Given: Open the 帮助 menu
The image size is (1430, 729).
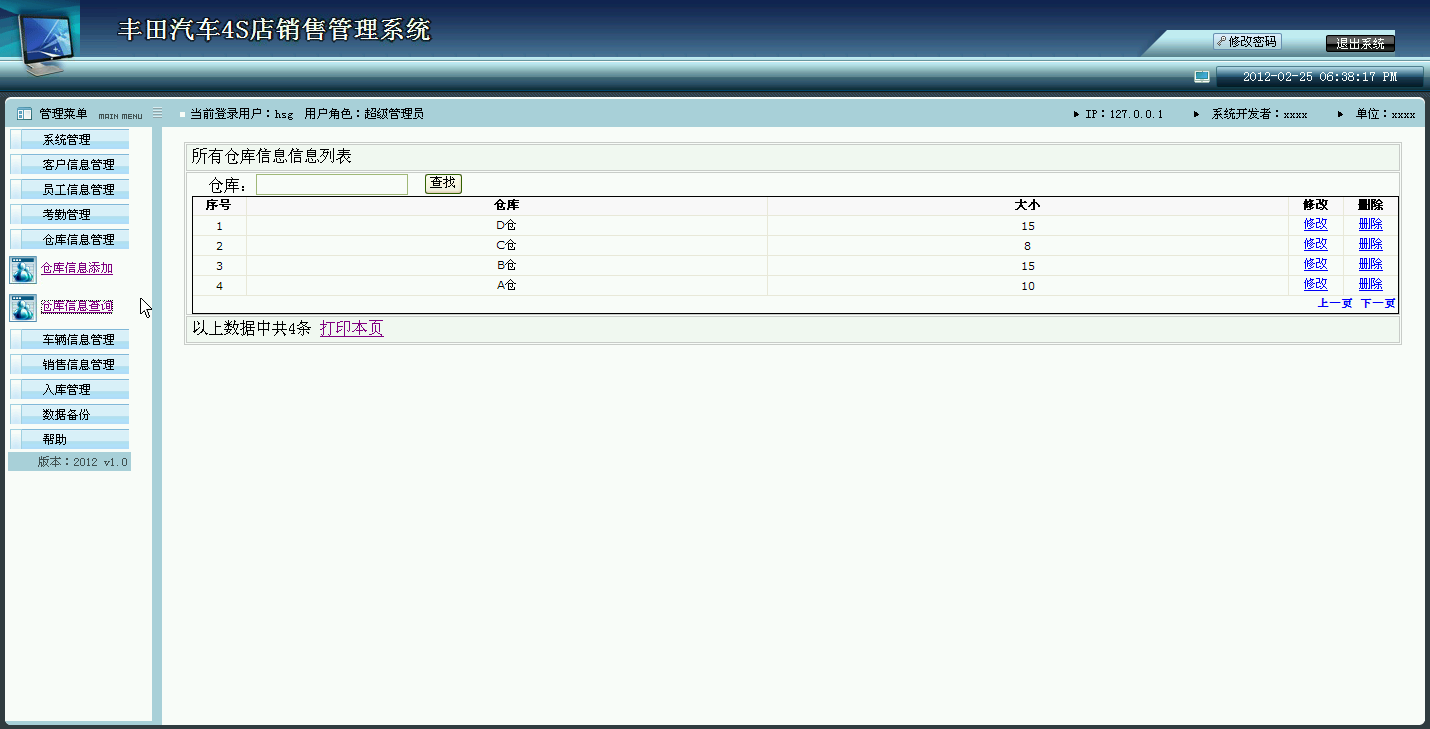Looking at the screenshot, I should pyautogui.click(x=69, y=440).
